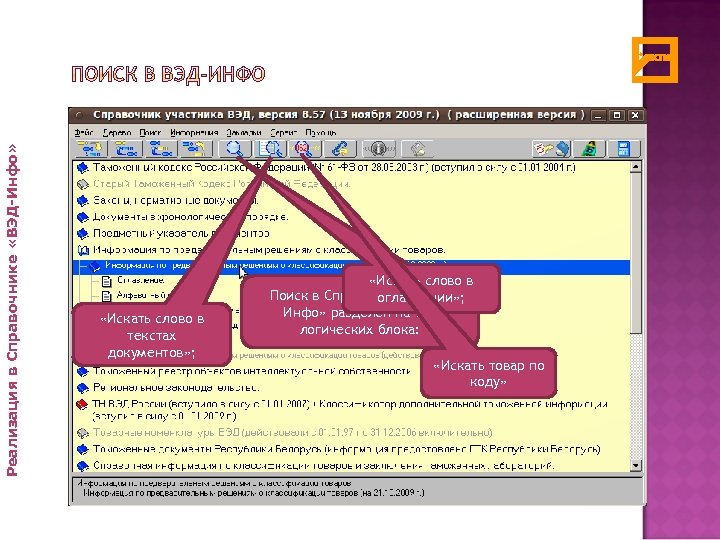Click the open-book icon beside Информация по предварительным решениям
720x540 pixels.
[x=83, y=251]
